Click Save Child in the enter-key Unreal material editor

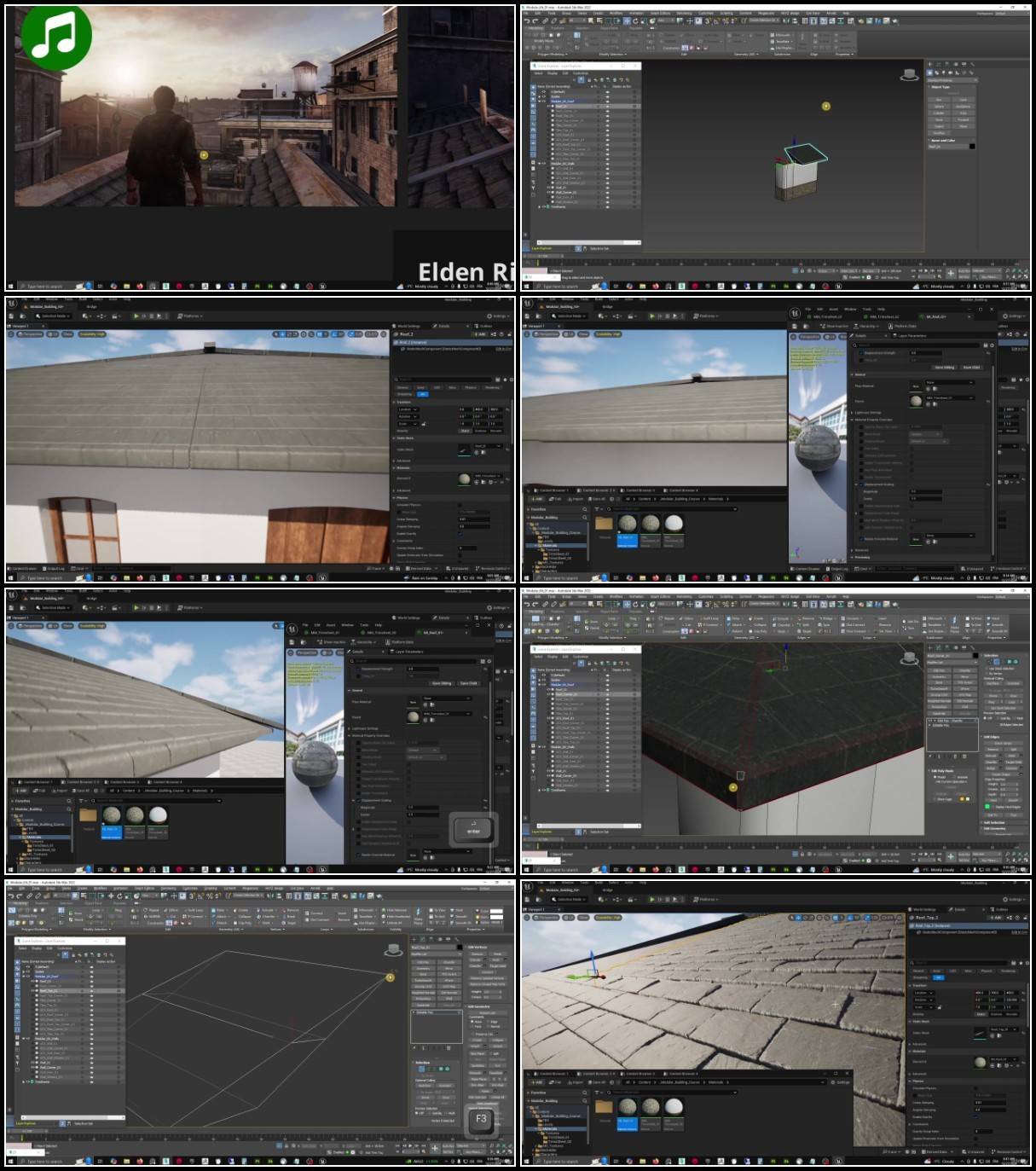pos(469,683)
